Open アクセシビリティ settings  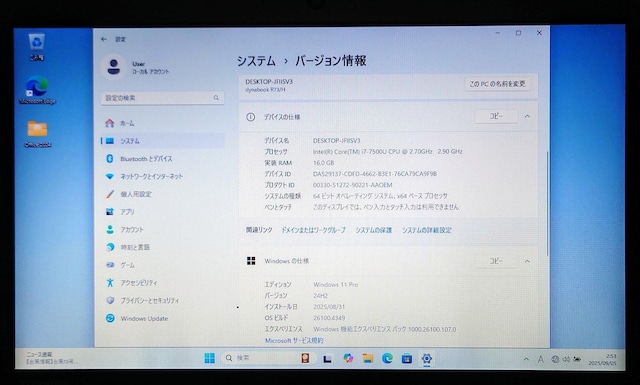point(162,283)
